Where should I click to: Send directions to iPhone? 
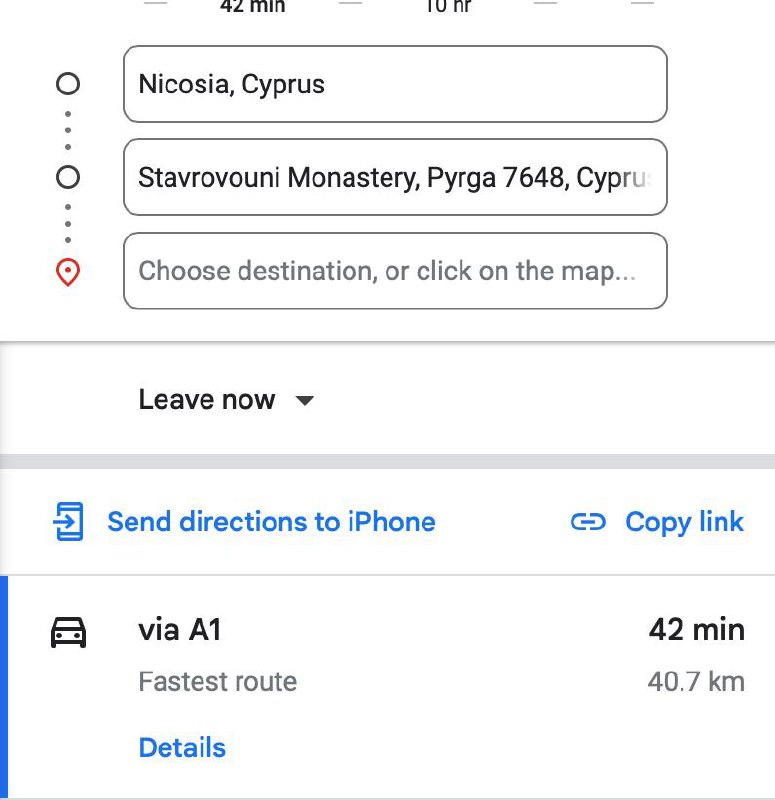pos(271,522)
